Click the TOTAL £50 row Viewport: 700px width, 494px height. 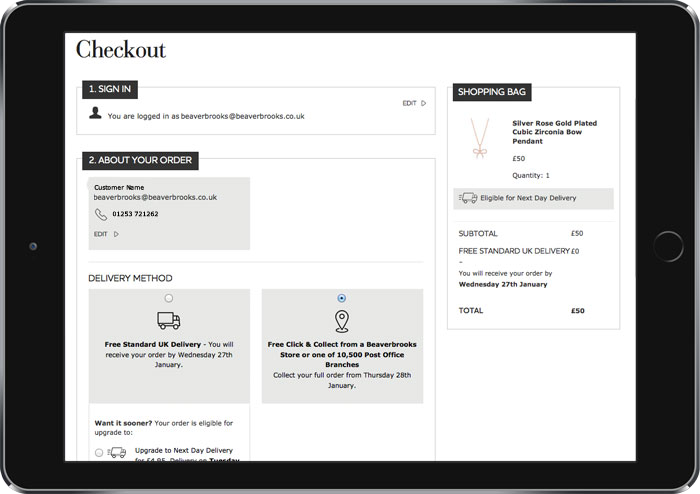point(521,311)
